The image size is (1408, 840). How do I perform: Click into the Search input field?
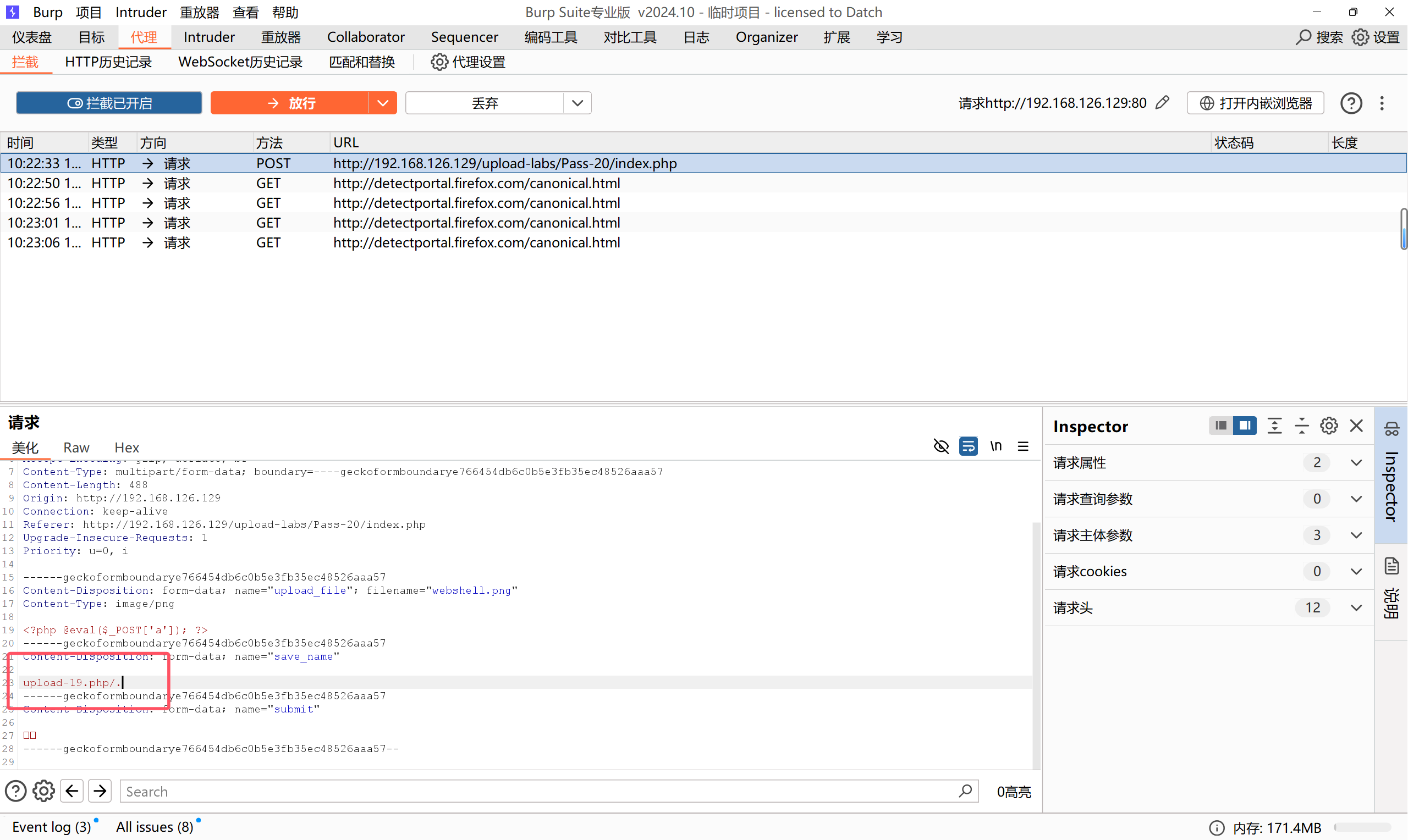[538, 791]
